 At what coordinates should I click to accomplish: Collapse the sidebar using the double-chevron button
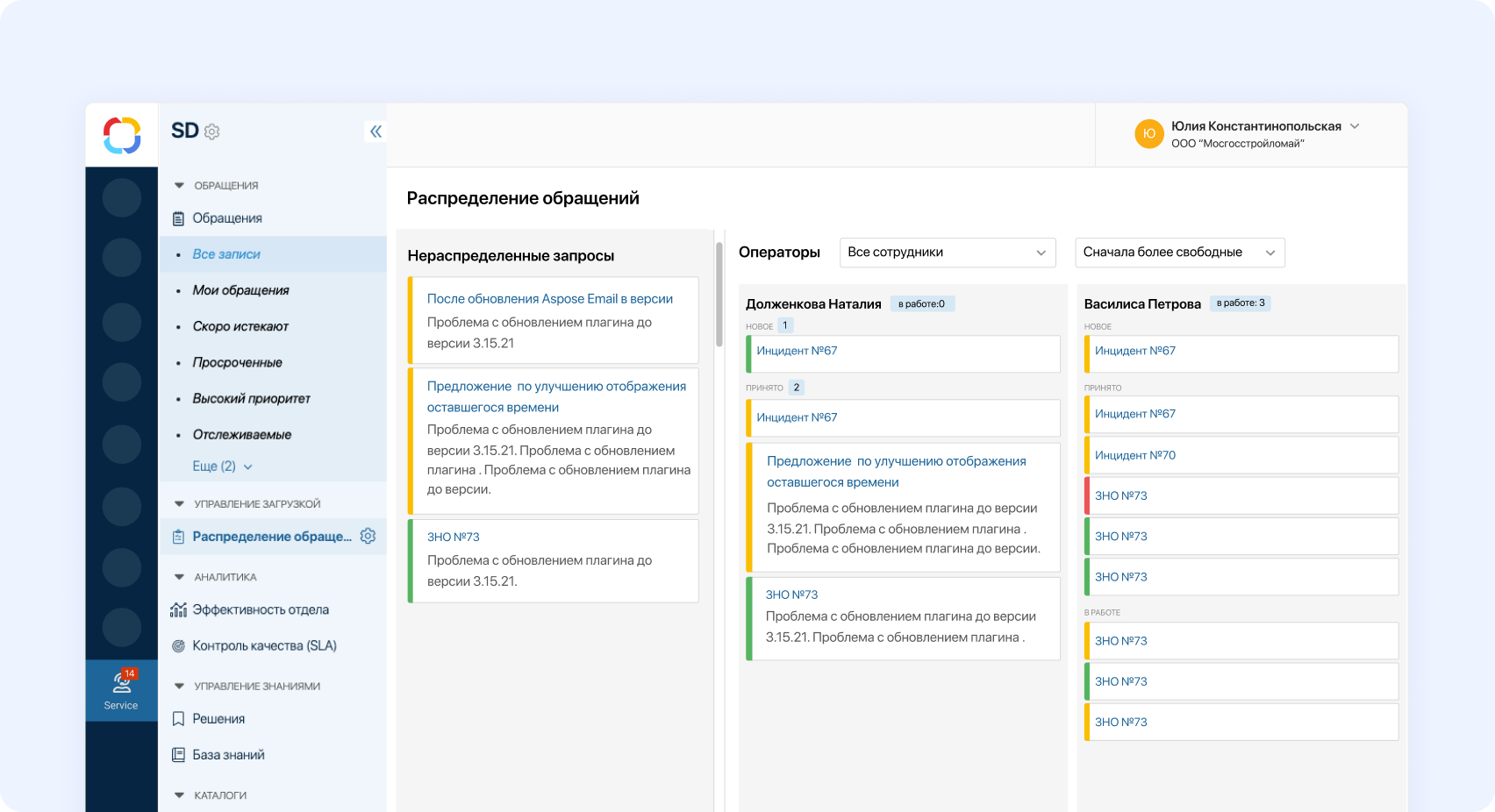point(376,131)
